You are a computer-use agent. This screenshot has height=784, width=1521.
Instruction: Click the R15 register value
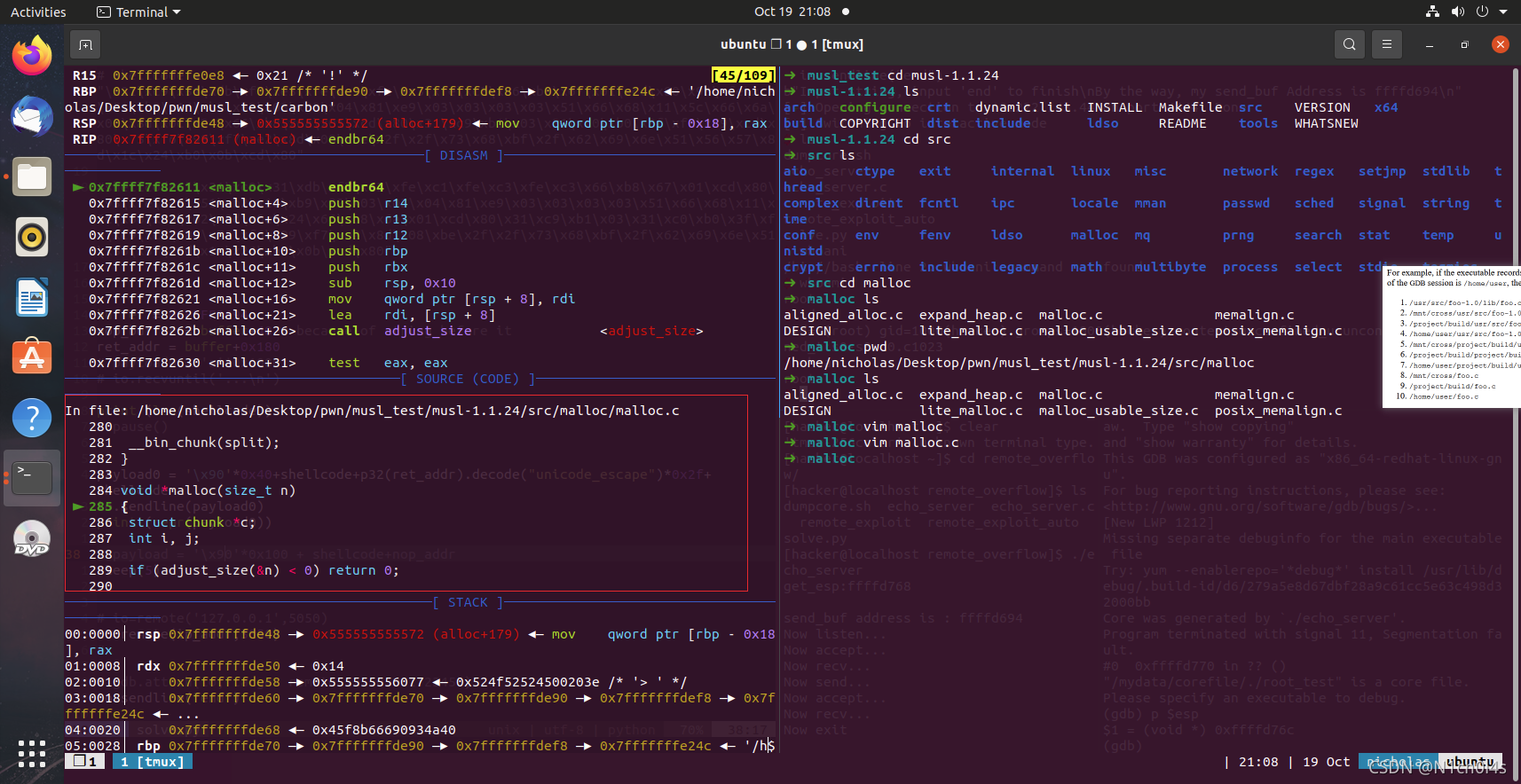[169, 75]
